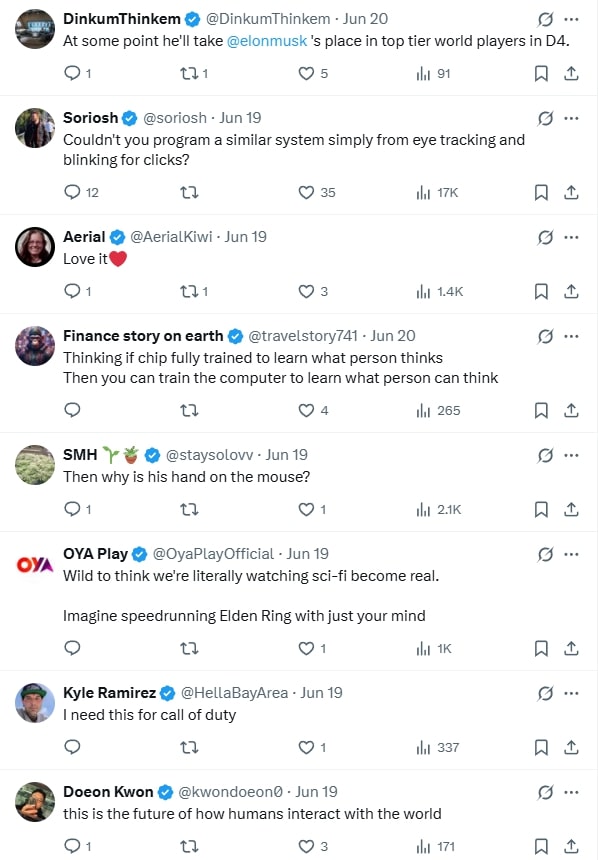Bookmark the OYA Play reply
Viewport: 598px width, 860px height.
tap(542, 648)
